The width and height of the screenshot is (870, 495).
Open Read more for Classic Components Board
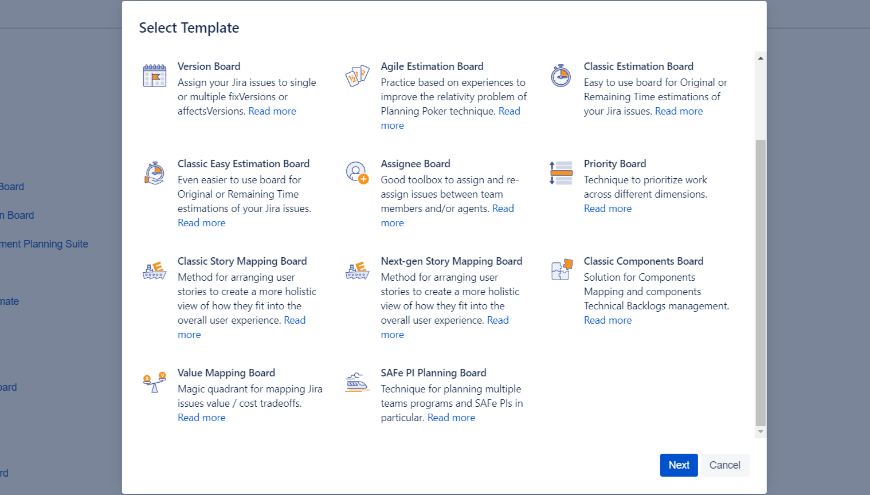608,320
